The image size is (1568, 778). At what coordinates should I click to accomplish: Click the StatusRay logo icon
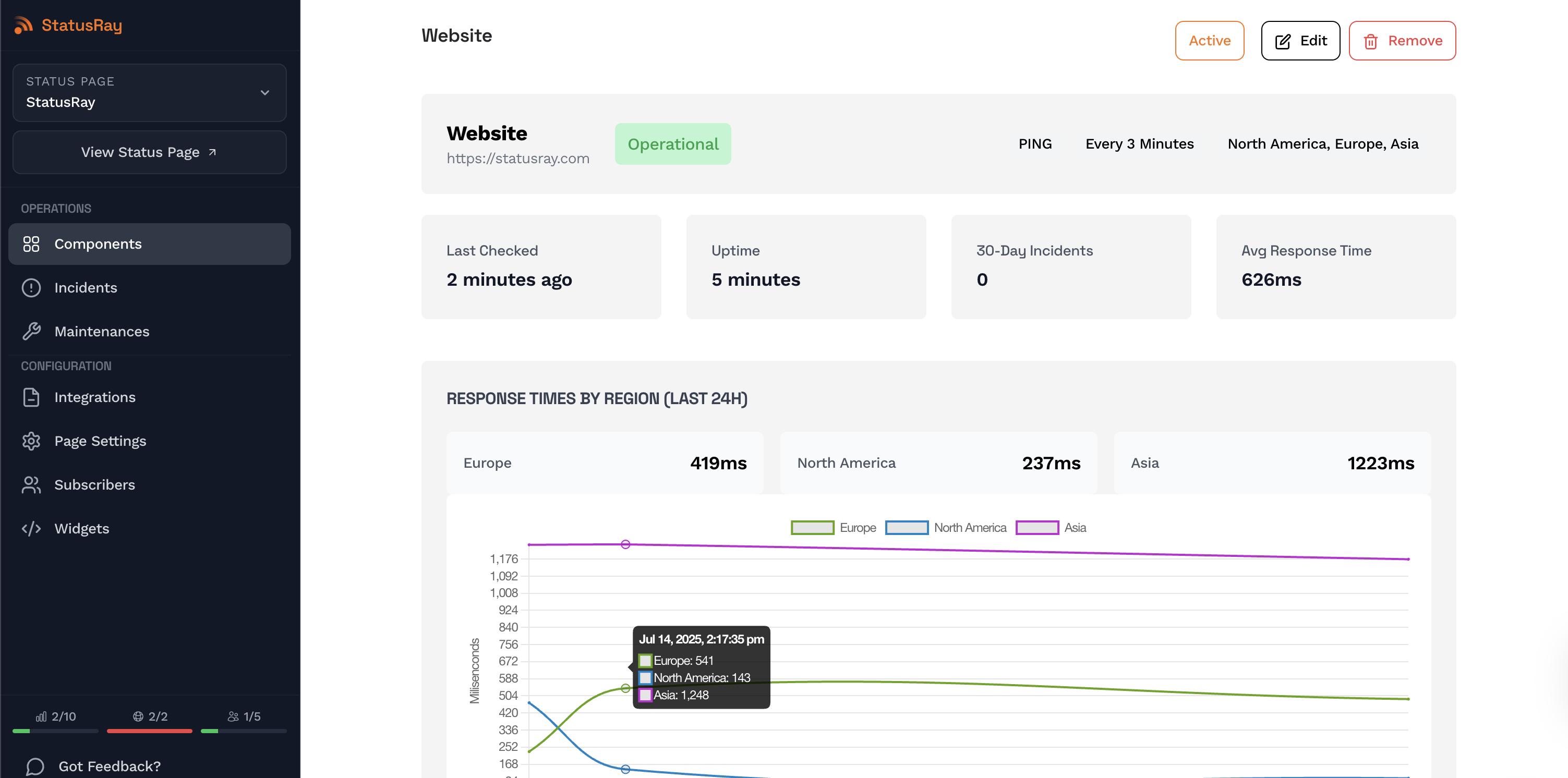coord(23,25)
